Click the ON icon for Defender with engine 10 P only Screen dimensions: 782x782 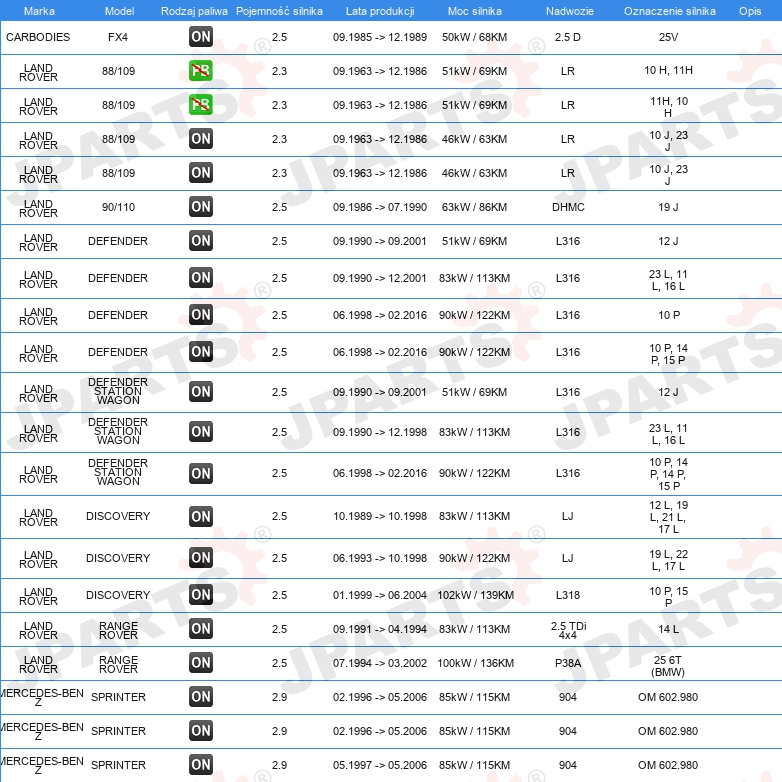point(200,315)
